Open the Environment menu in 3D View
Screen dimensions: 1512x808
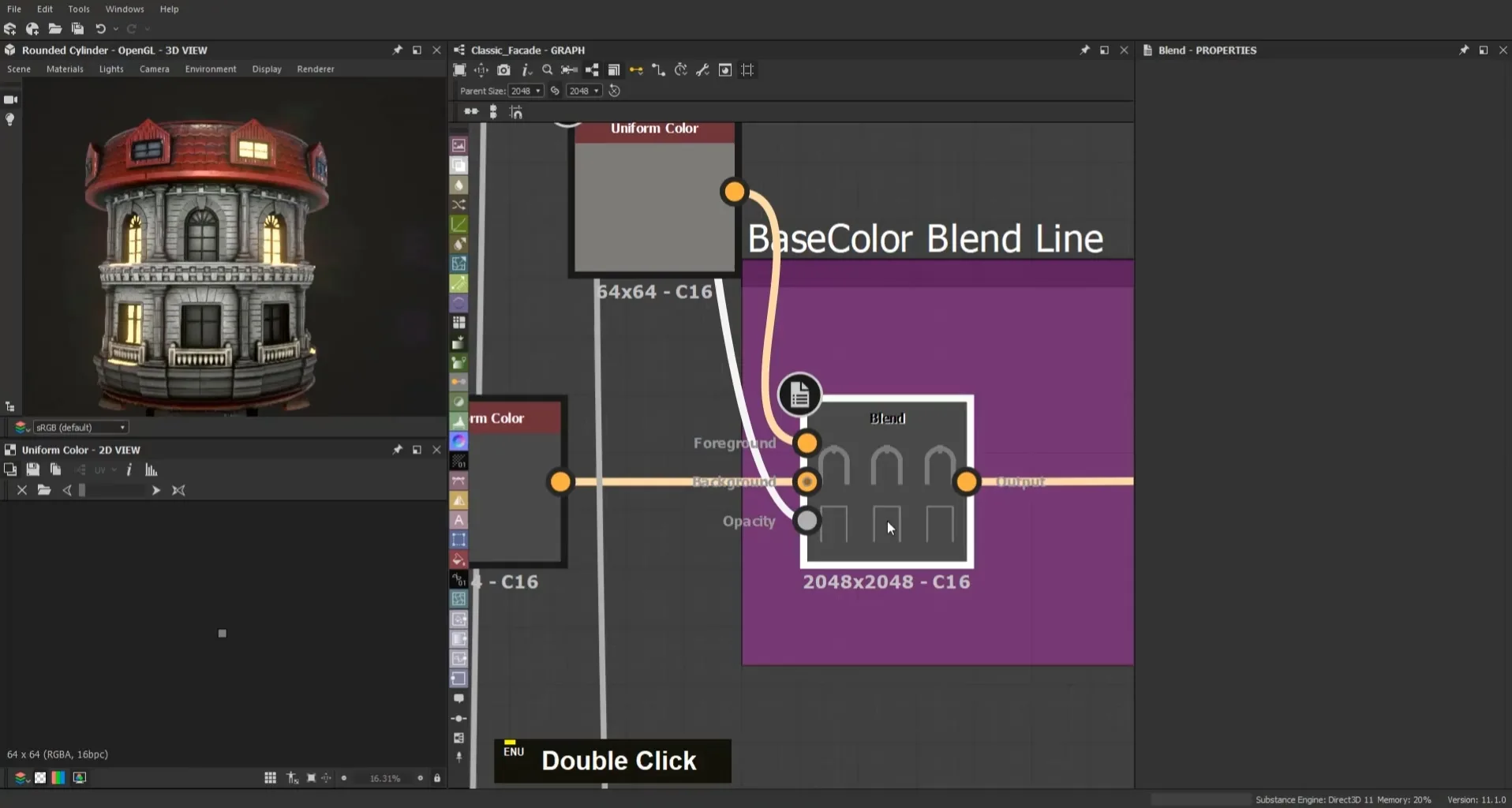pos(211,69)
